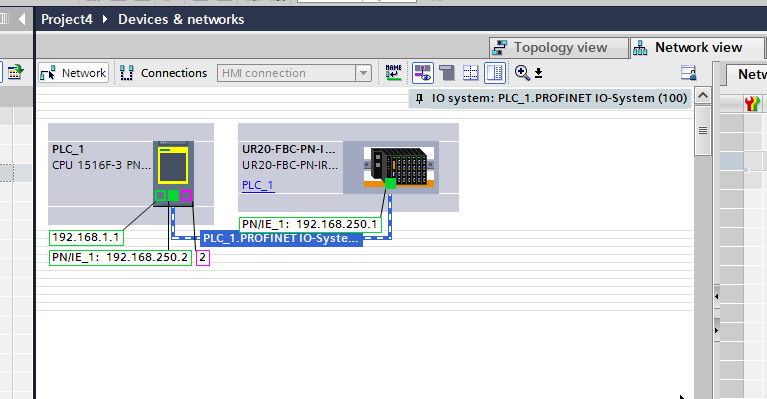Select the PLC_1 CPU module icon
The image size is (767, 399).
[x=173, y=174]
